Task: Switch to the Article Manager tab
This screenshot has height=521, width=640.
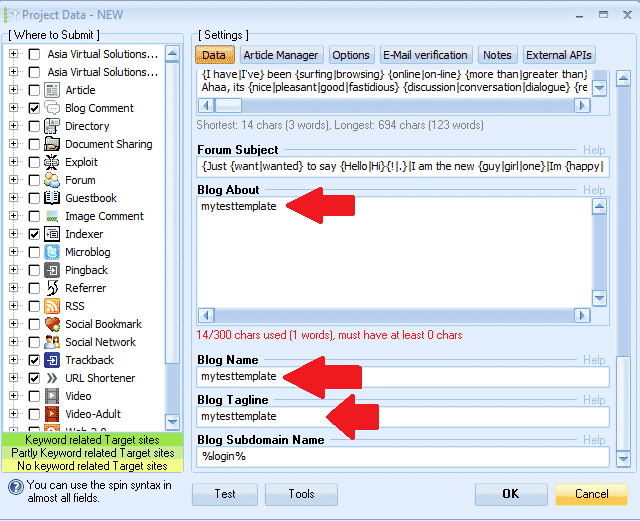Action: coord(281,55)
